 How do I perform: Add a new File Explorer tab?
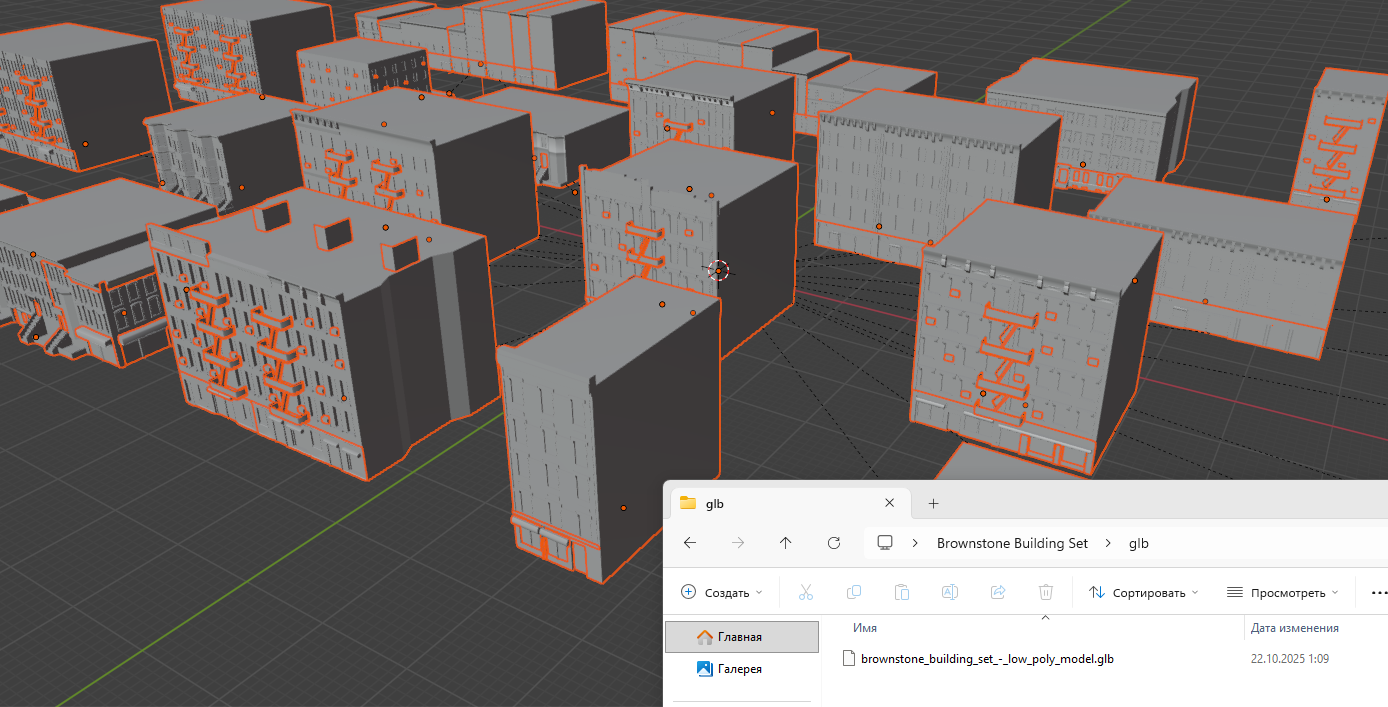pyautogui.click(x=934, y=503)
